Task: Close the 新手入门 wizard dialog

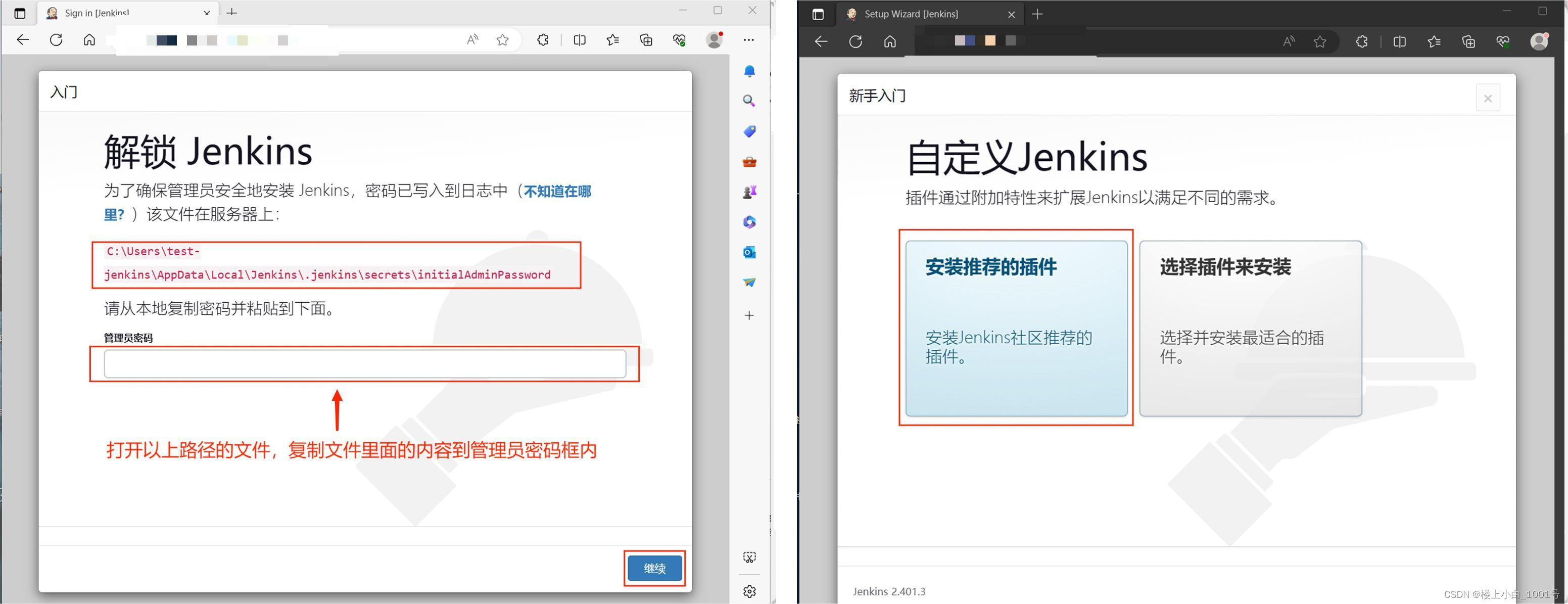Action: [x=1488, y=99]
